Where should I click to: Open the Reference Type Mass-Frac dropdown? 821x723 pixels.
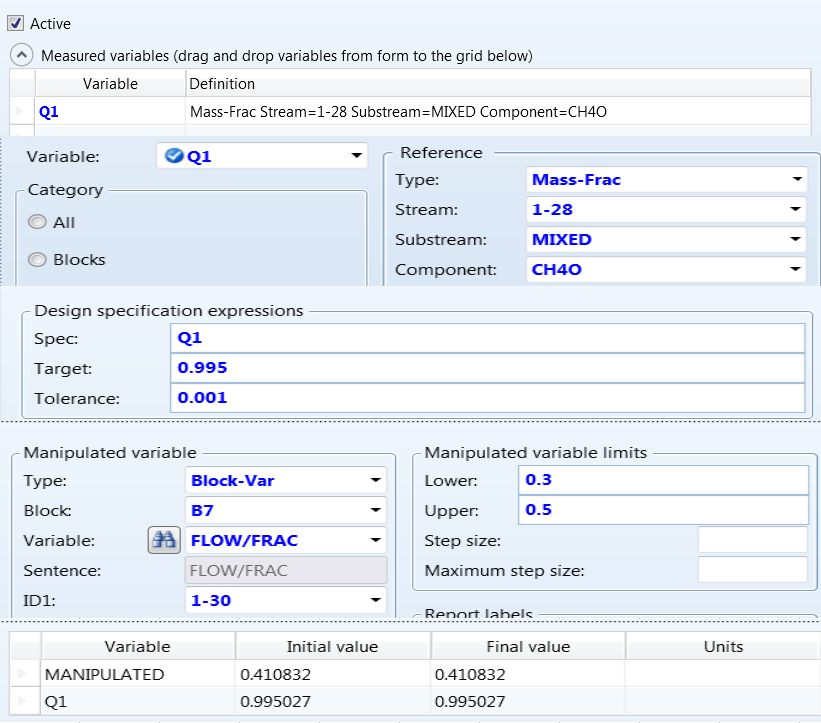tap(797, 180)
